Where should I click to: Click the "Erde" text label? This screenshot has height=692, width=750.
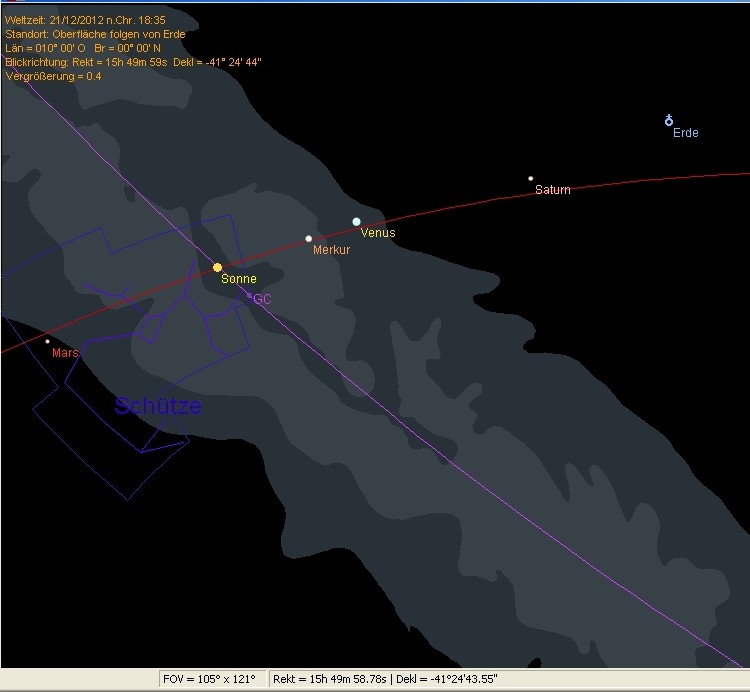(x=685, y=133)
